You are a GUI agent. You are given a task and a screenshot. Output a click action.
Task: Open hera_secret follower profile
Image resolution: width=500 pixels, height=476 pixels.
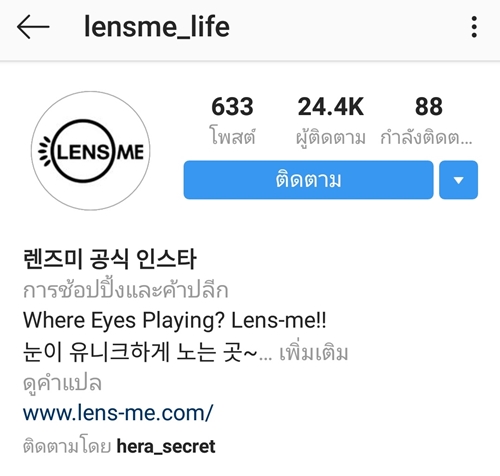166,446
